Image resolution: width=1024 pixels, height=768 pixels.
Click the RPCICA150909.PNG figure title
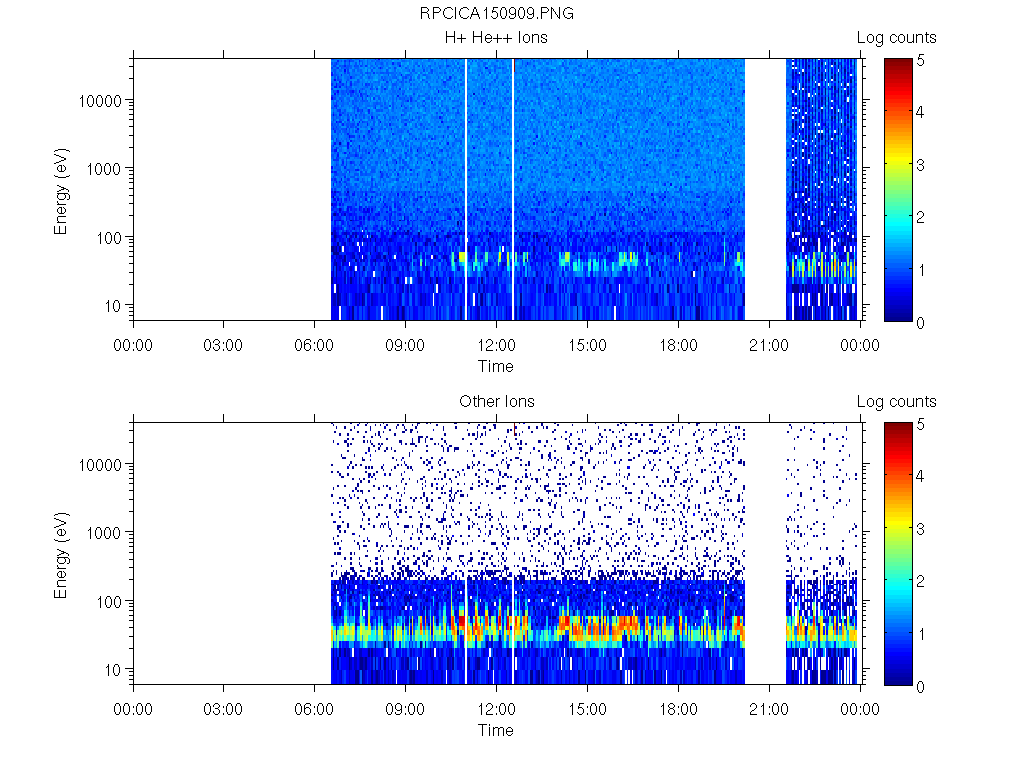point(496,13)
